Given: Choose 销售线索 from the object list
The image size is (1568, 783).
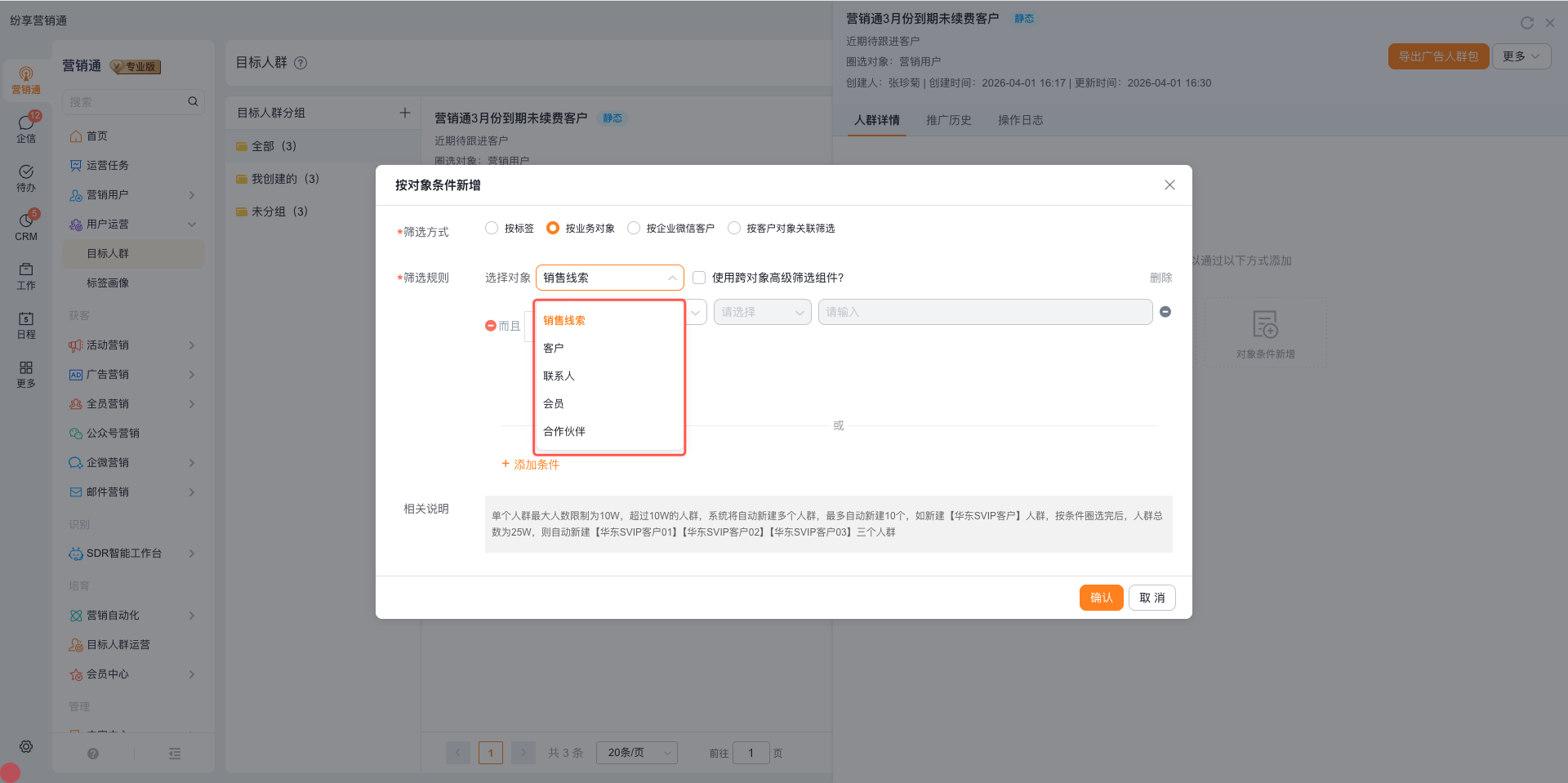Looking at the screenshot, I should pyautogui.click(x=609, y=320).
